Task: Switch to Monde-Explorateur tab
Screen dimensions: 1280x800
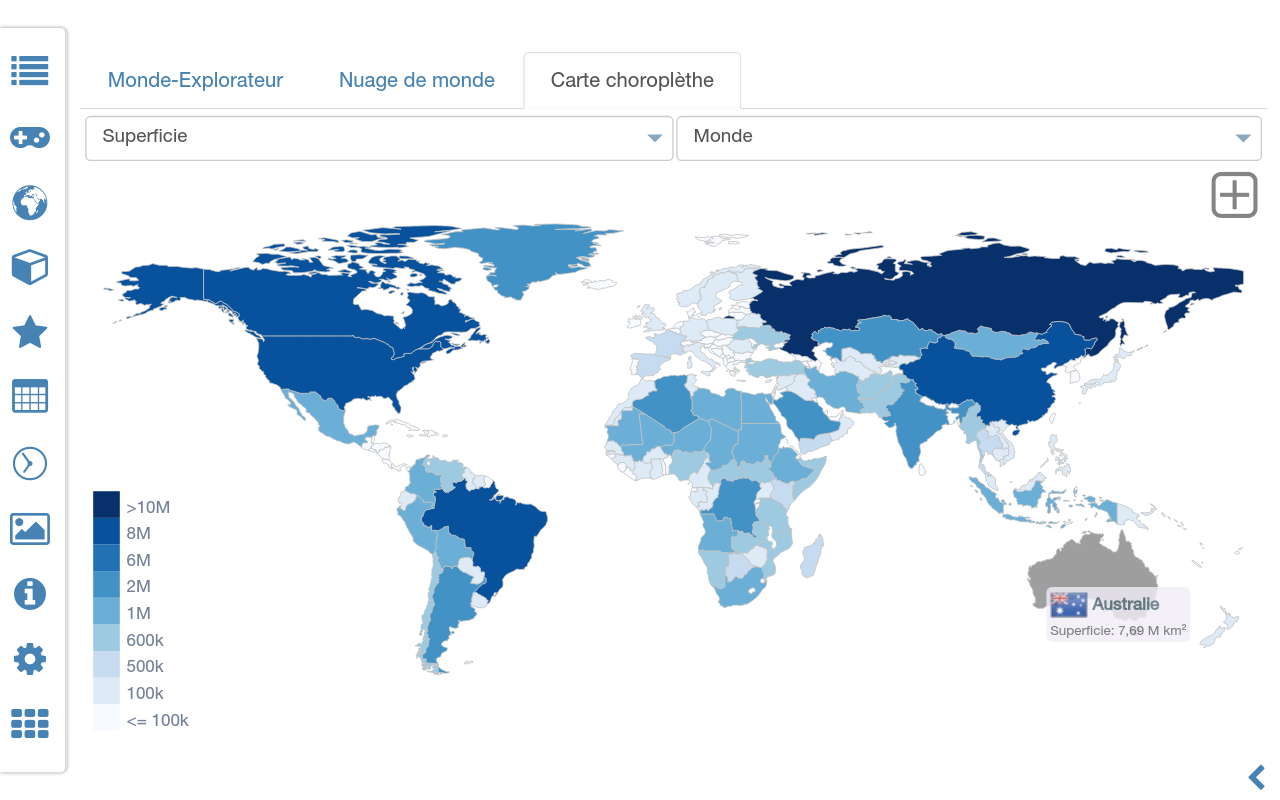Action: click(x=195, y=80)
